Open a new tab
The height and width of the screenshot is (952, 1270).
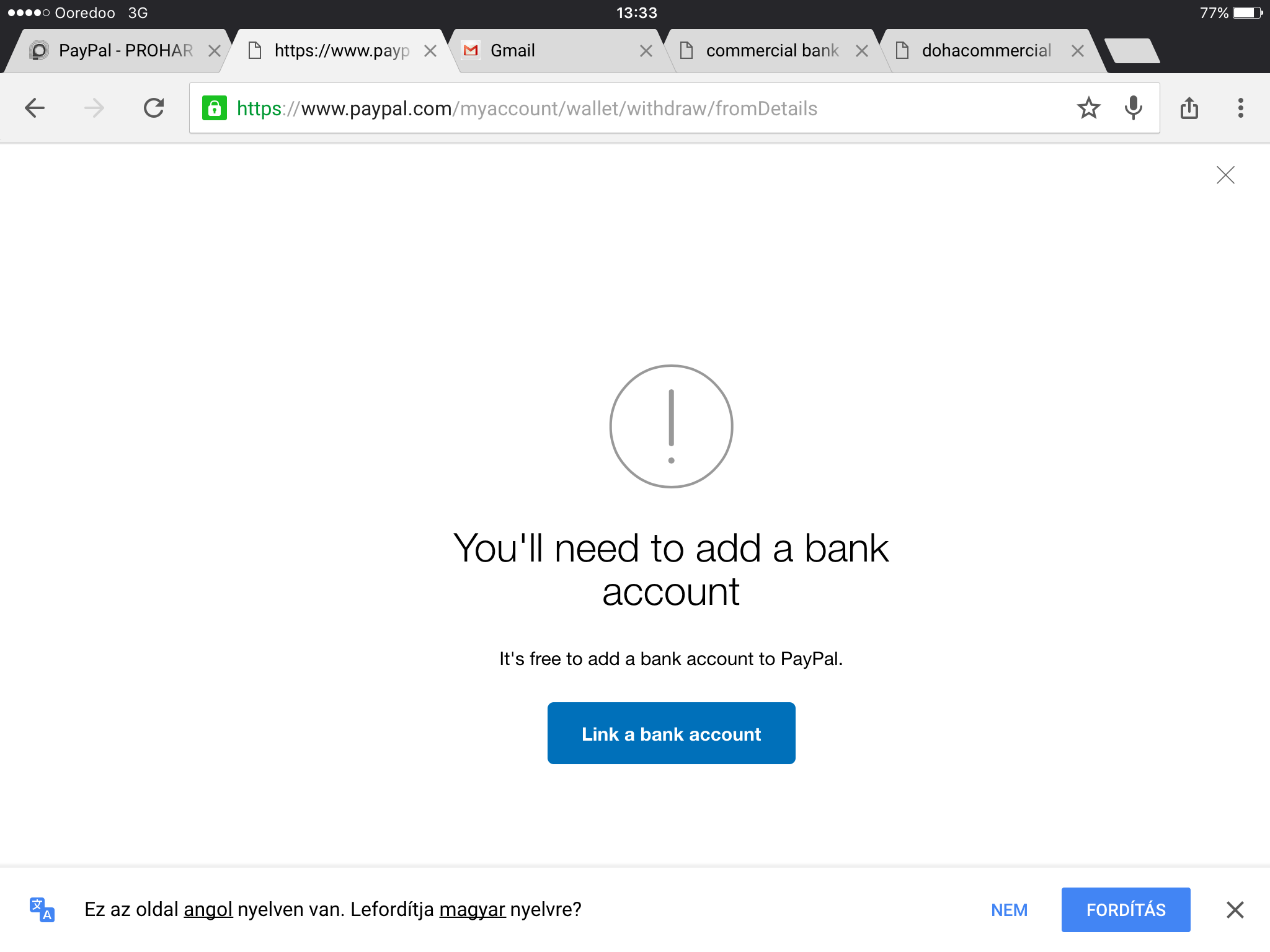(1132, 51)
